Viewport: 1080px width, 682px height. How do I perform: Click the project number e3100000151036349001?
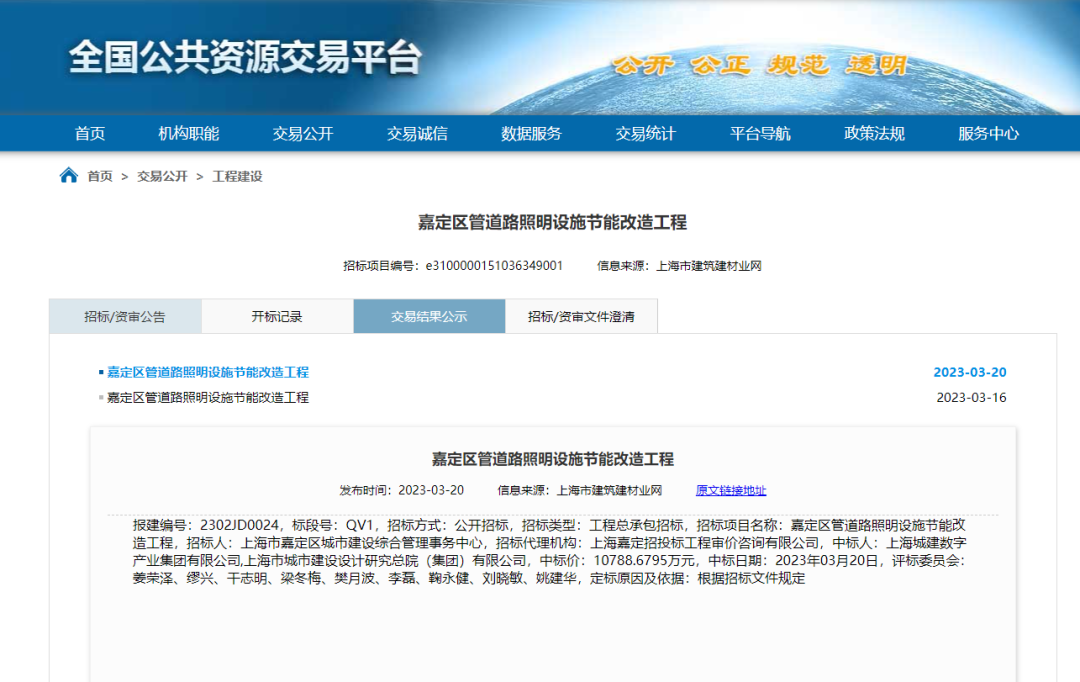pyautogui.click(x=495, y=266)
